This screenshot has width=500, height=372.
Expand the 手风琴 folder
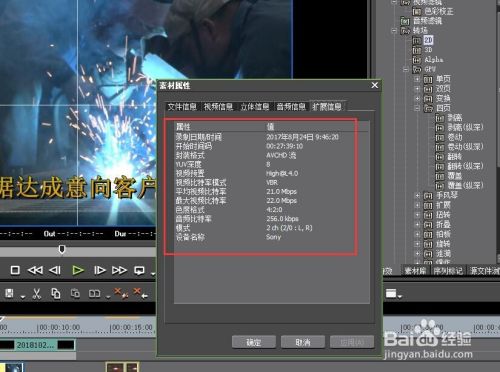(417, 195)
